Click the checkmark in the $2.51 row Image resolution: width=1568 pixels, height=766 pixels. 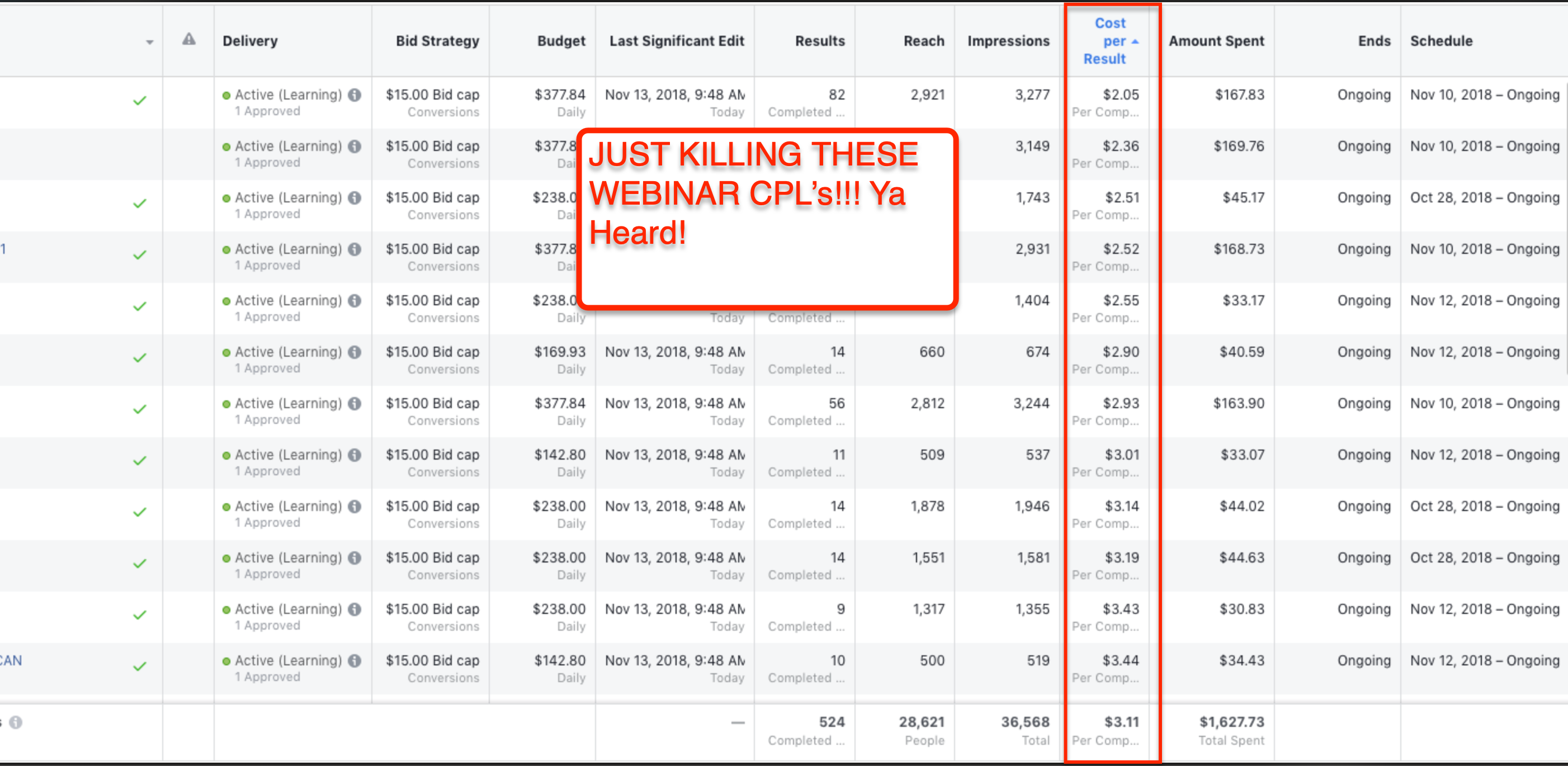139,204
